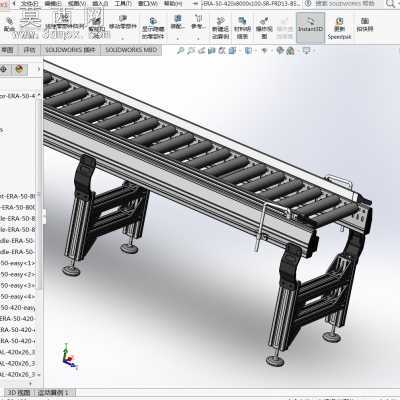Screen dimensions: 400x400
Task: Click the XYZ orientation triad
Action: point(69,356)
